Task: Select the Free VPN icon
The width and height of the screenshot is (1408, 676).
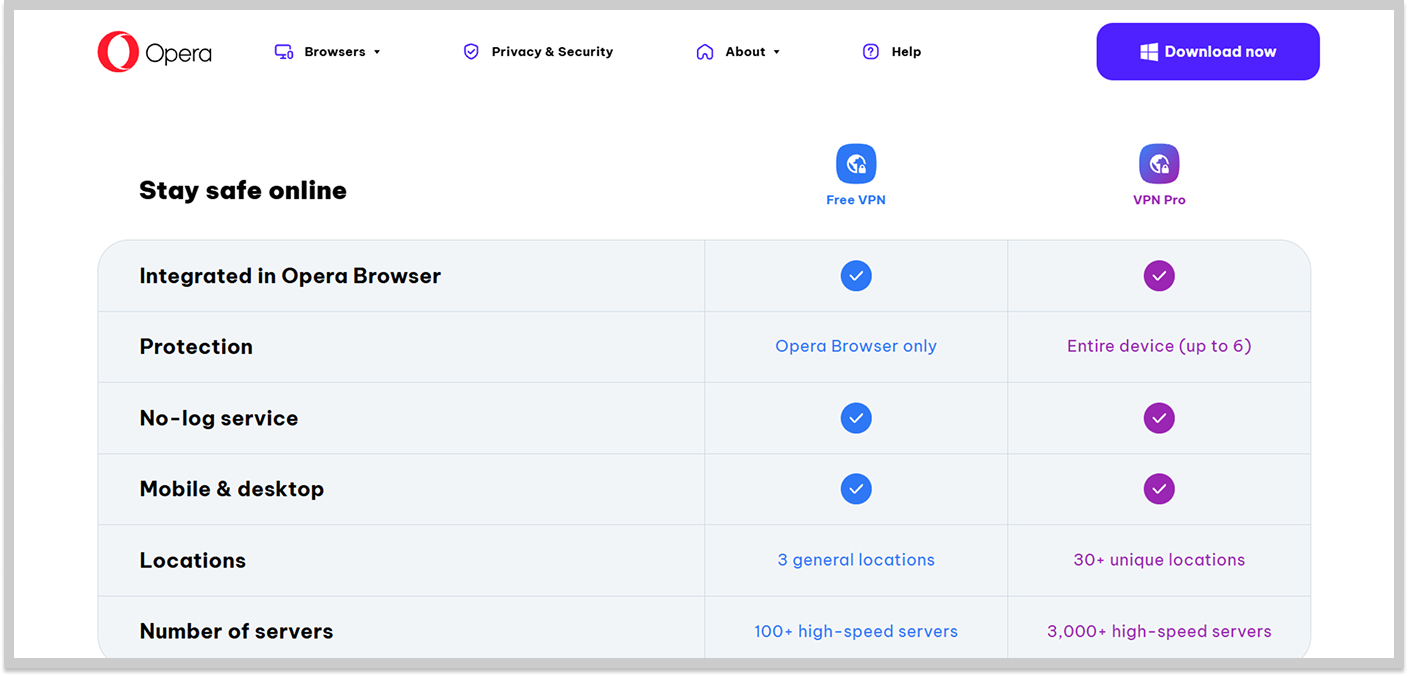Action: 856,162
